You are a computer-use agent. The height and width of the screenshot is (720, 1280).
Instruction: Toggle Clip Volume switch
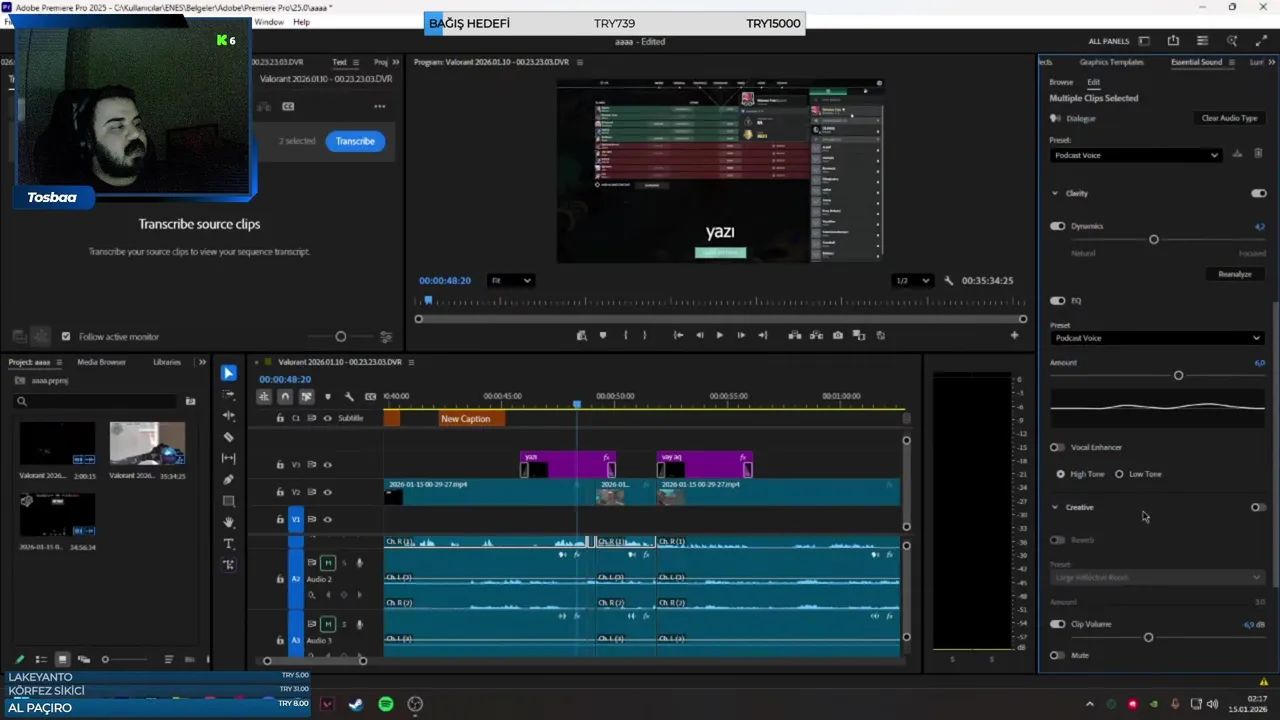tap(1057, 624)
